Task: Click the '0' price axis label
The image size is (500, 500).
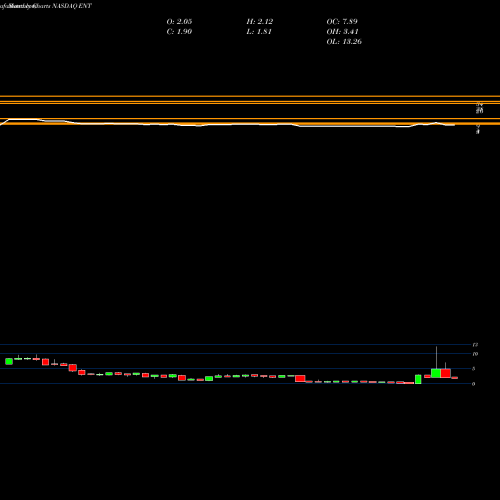Action: (x=473, y=384)
